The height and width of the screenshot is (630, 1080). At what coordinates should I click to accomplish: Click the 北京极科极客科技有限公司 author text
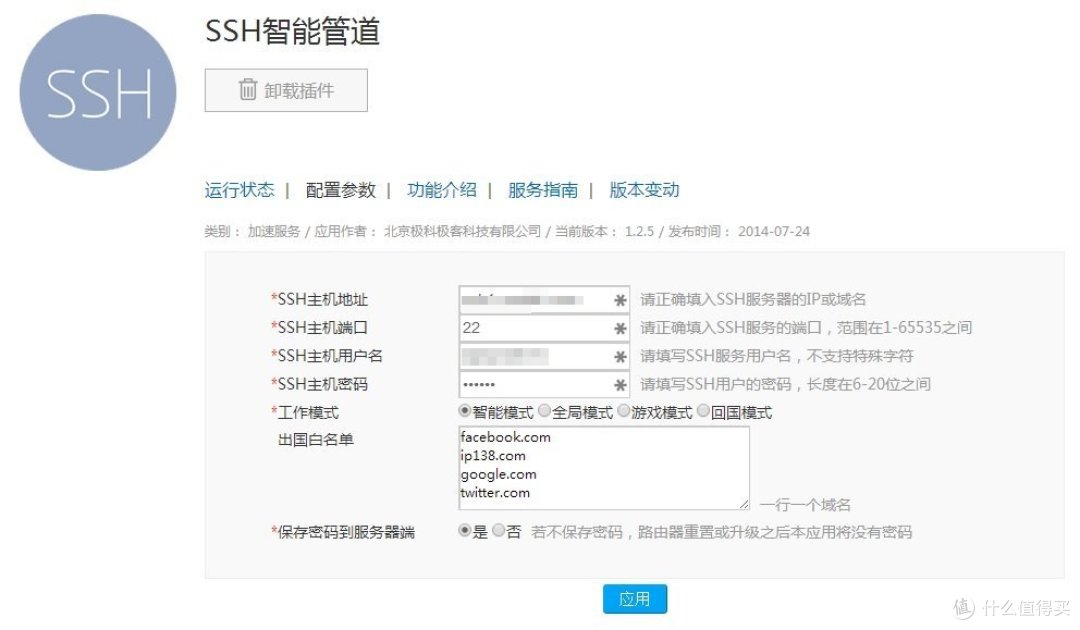coord(462,231)
